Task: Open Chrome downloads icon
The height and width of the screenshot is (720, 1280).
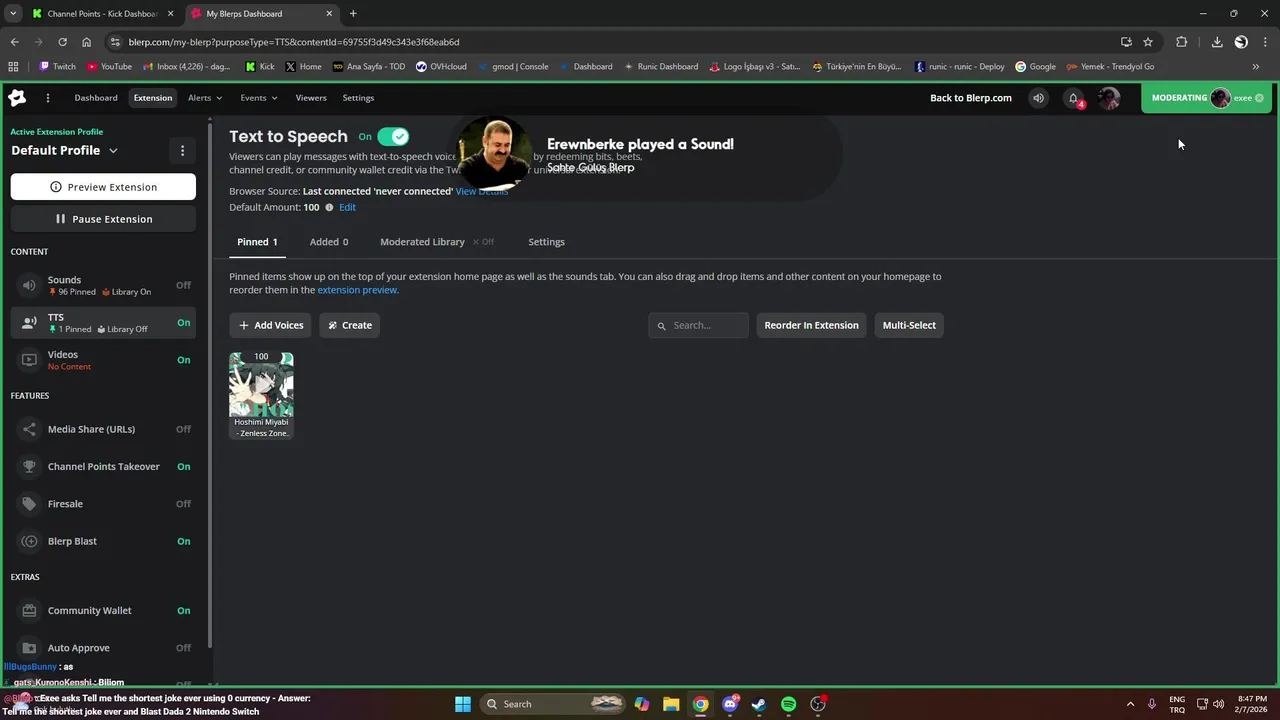Action: (1217, 42)
